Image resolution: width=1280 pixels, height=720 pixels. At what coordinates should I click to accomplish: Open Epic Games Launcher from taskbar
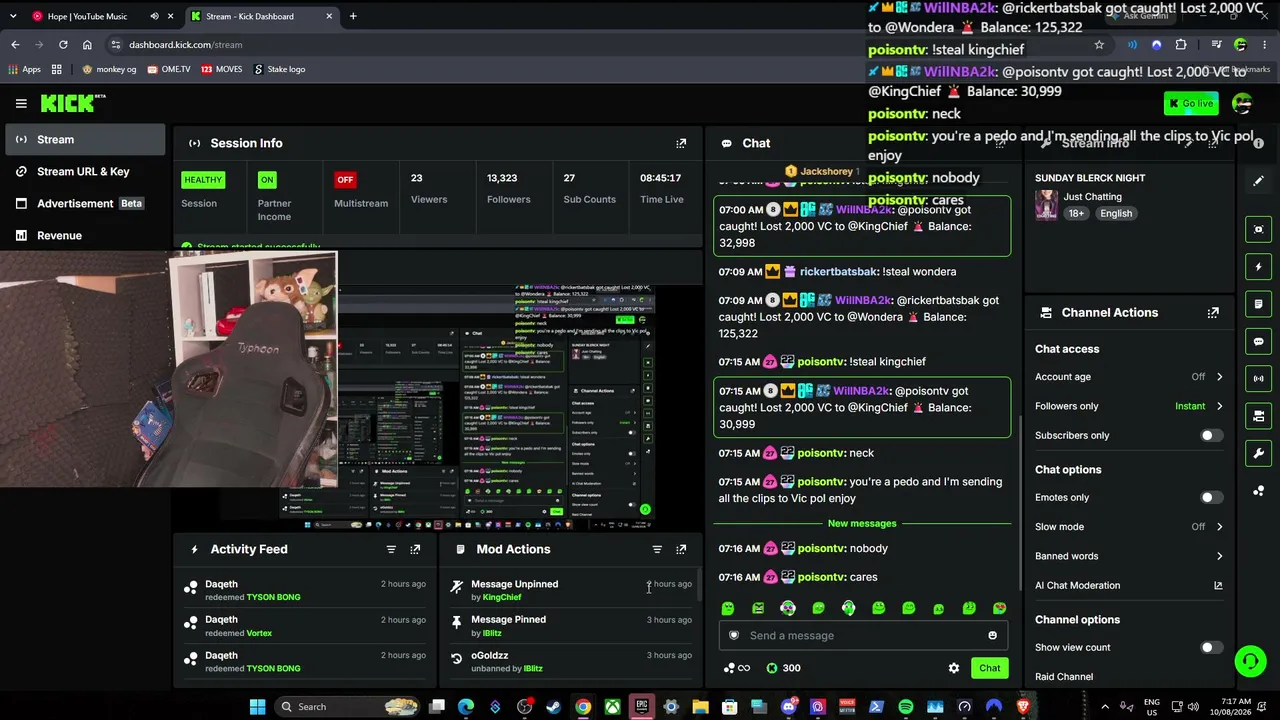coord(641,707)
